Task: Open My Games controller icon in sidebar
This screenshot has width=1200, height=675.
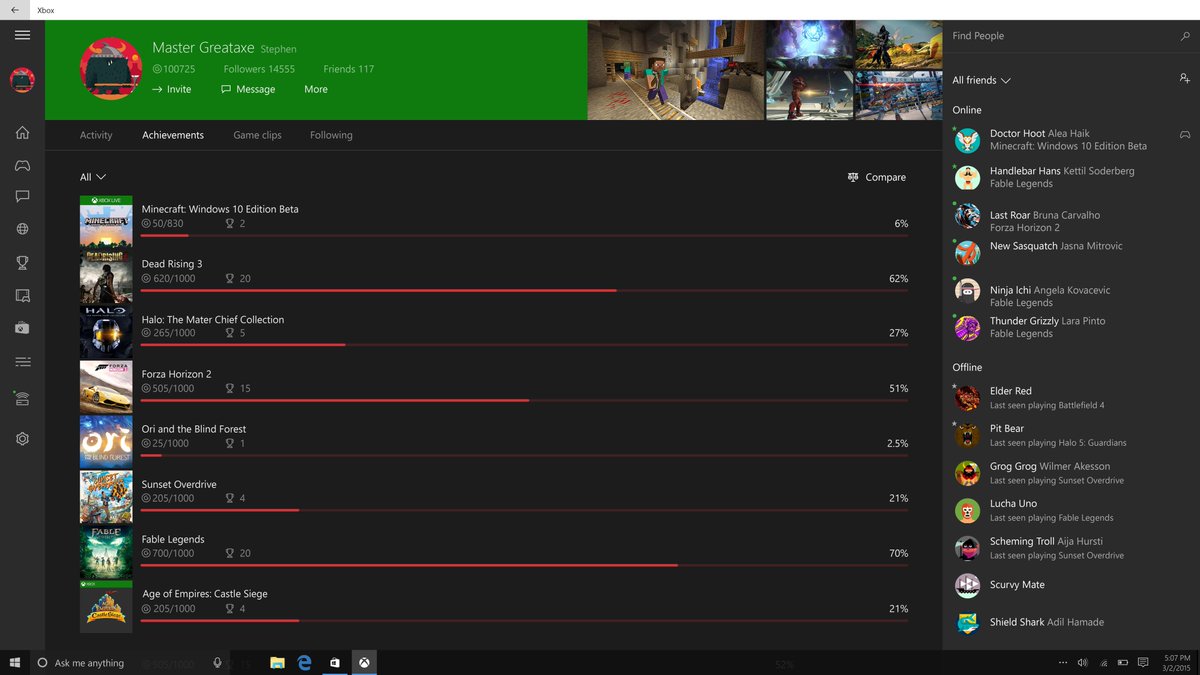Action: tap(22, 165)
